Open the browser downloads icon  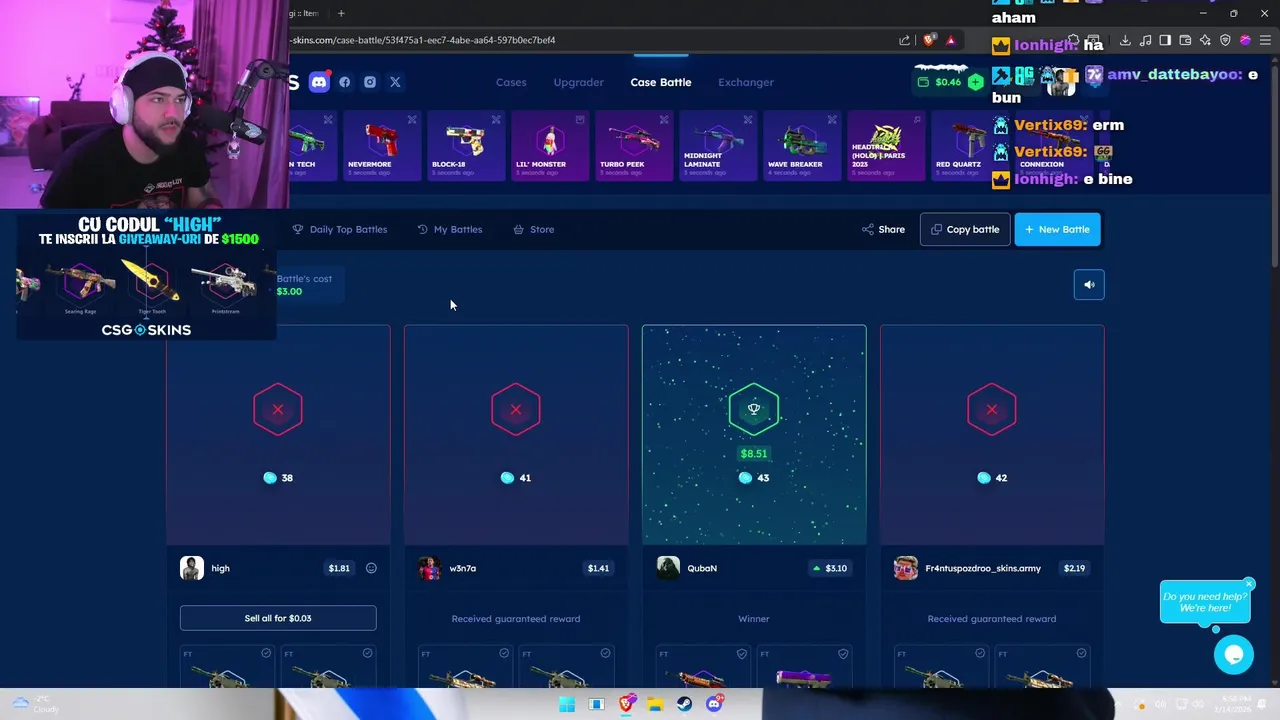point(1125,40)
